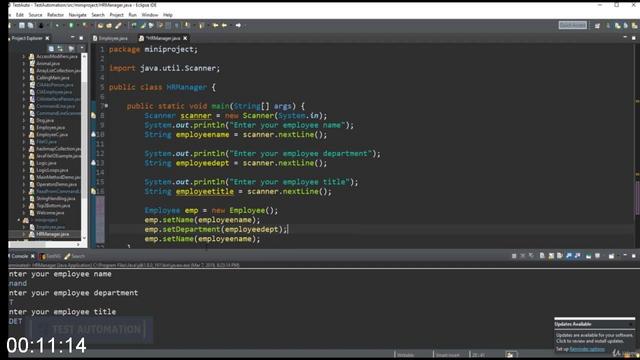Open the Window menu
This screenshot has height=360, width=640.
[x=150, y=15]
